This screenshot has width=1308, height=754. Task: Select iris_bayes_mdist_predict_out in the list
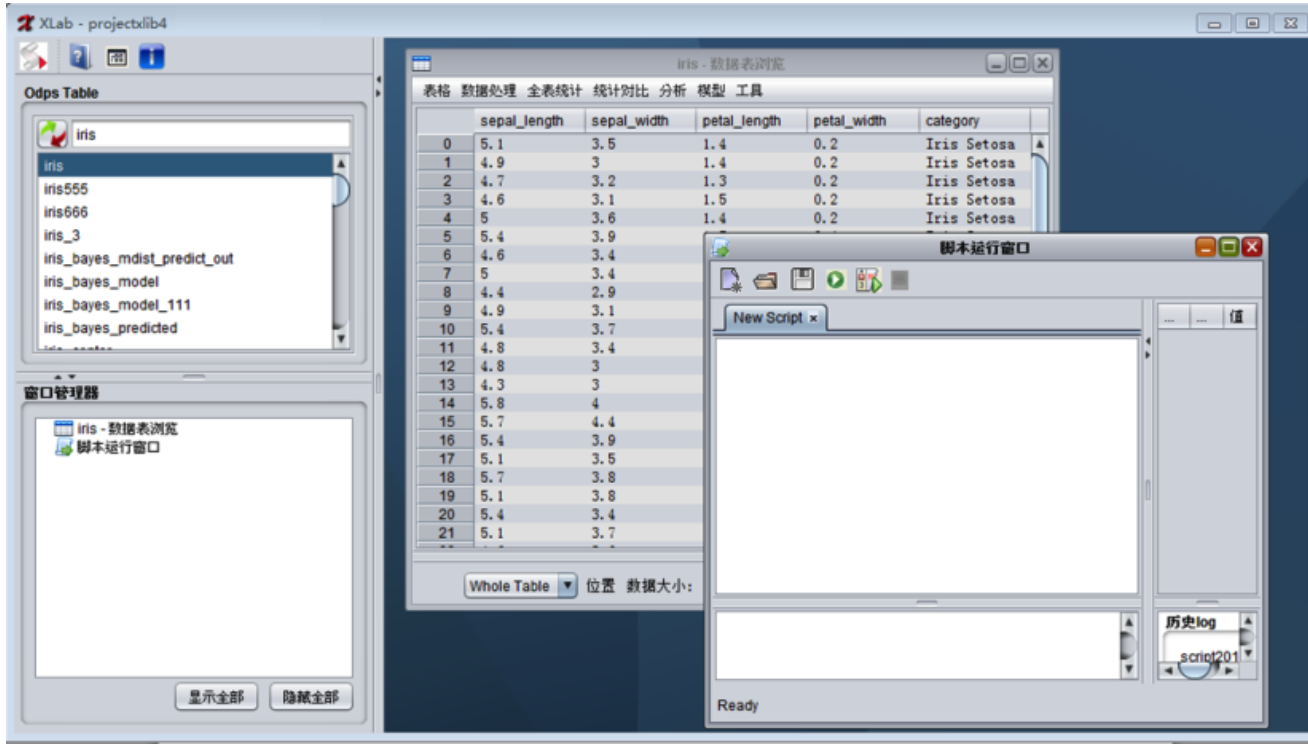[x=184, y=258]
